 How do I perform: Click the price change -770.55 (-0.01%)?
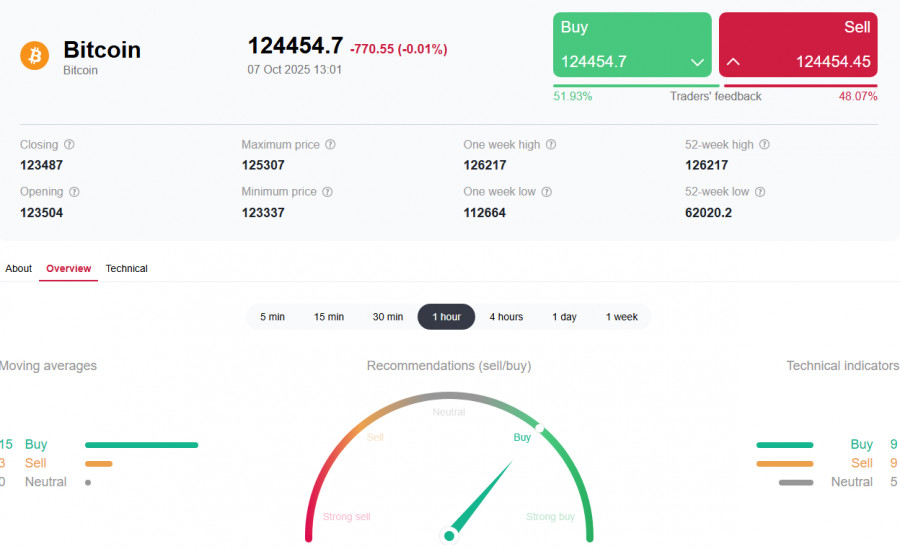pyautogui.click(x=398, y=49)
